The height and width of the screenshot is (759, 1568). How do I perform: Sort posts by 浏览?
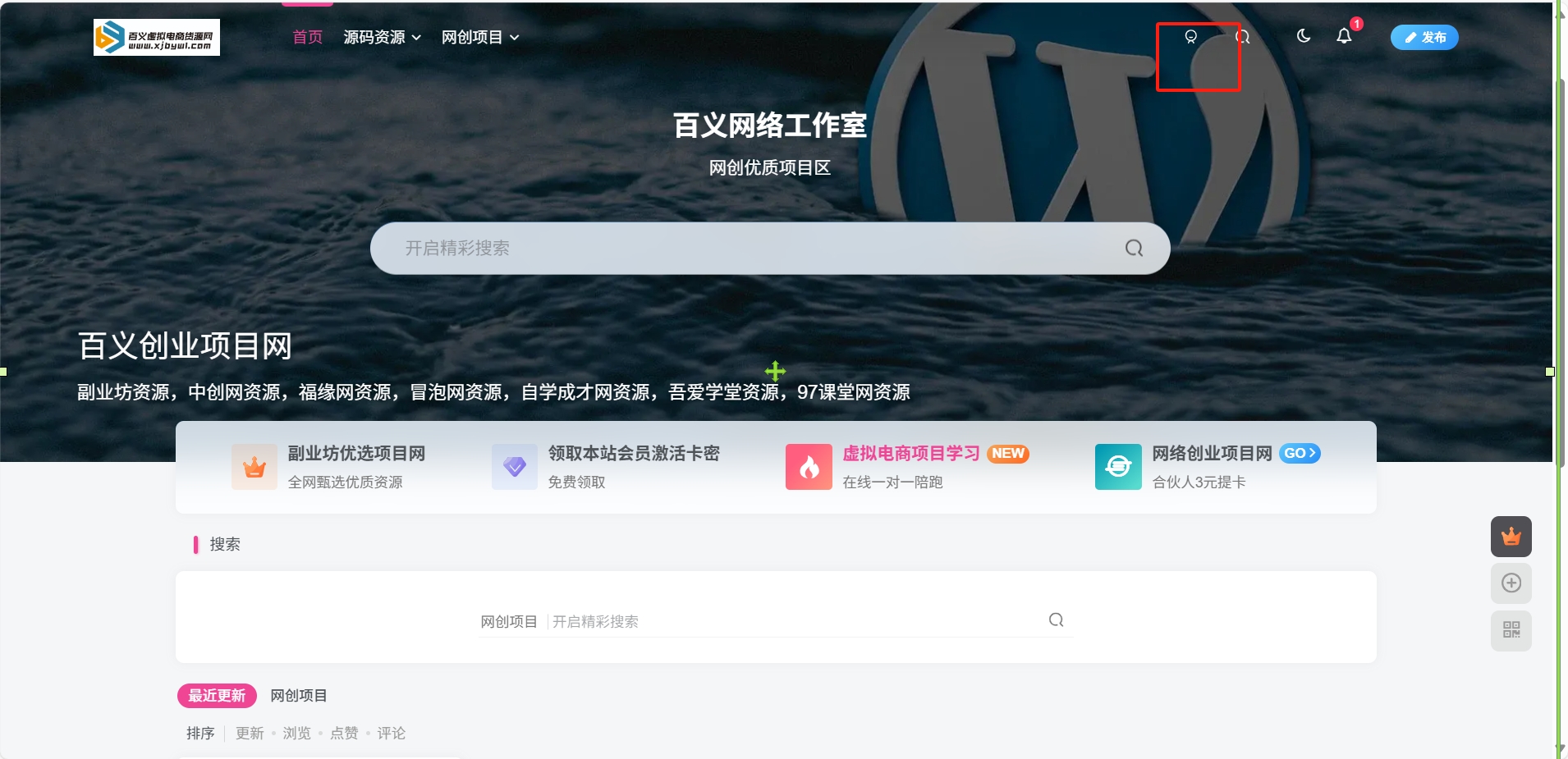coord(297,734)
